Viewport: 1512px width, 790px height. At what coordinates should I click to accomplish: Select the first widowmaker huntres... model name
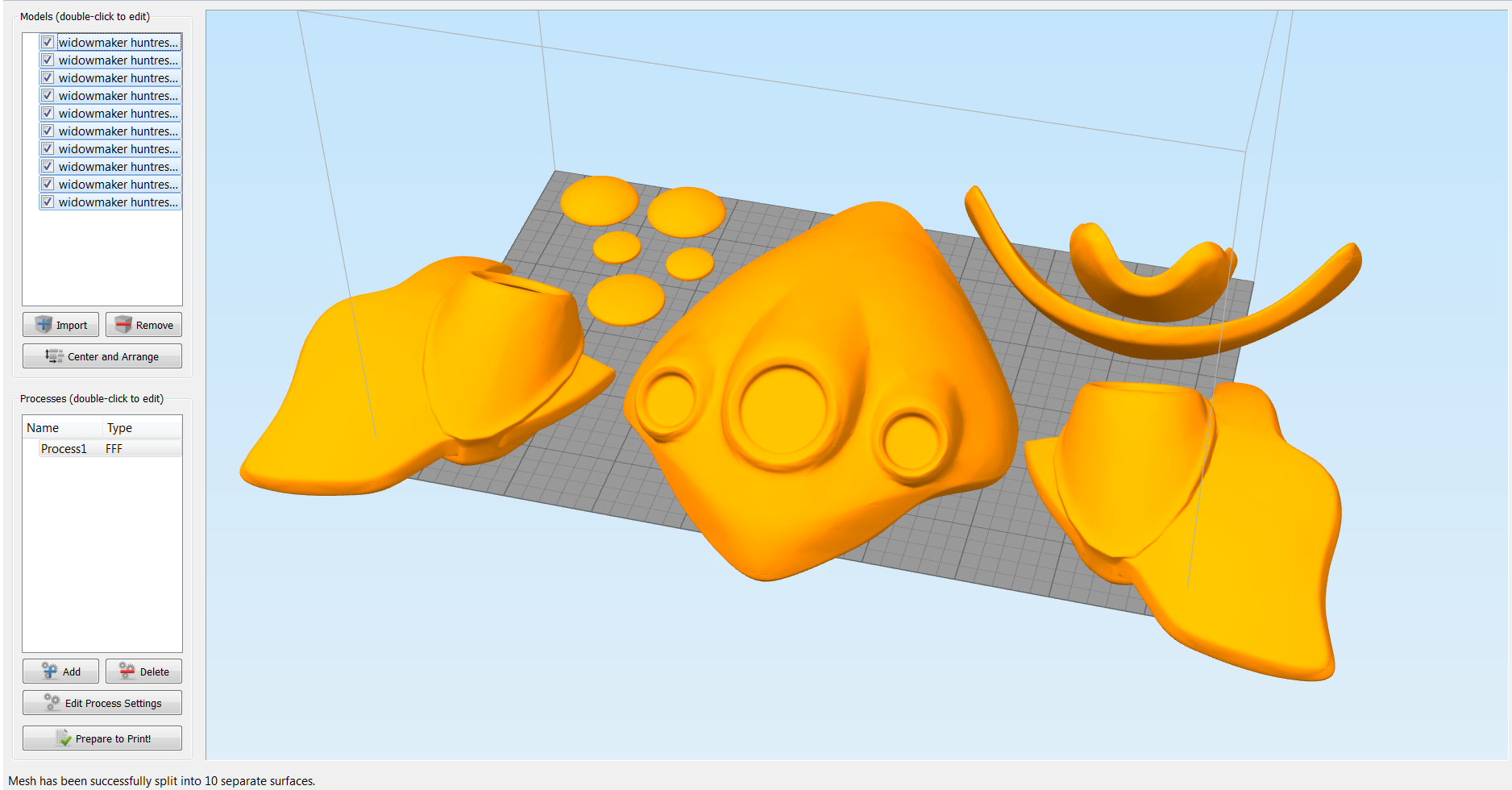tap(118, 42)
